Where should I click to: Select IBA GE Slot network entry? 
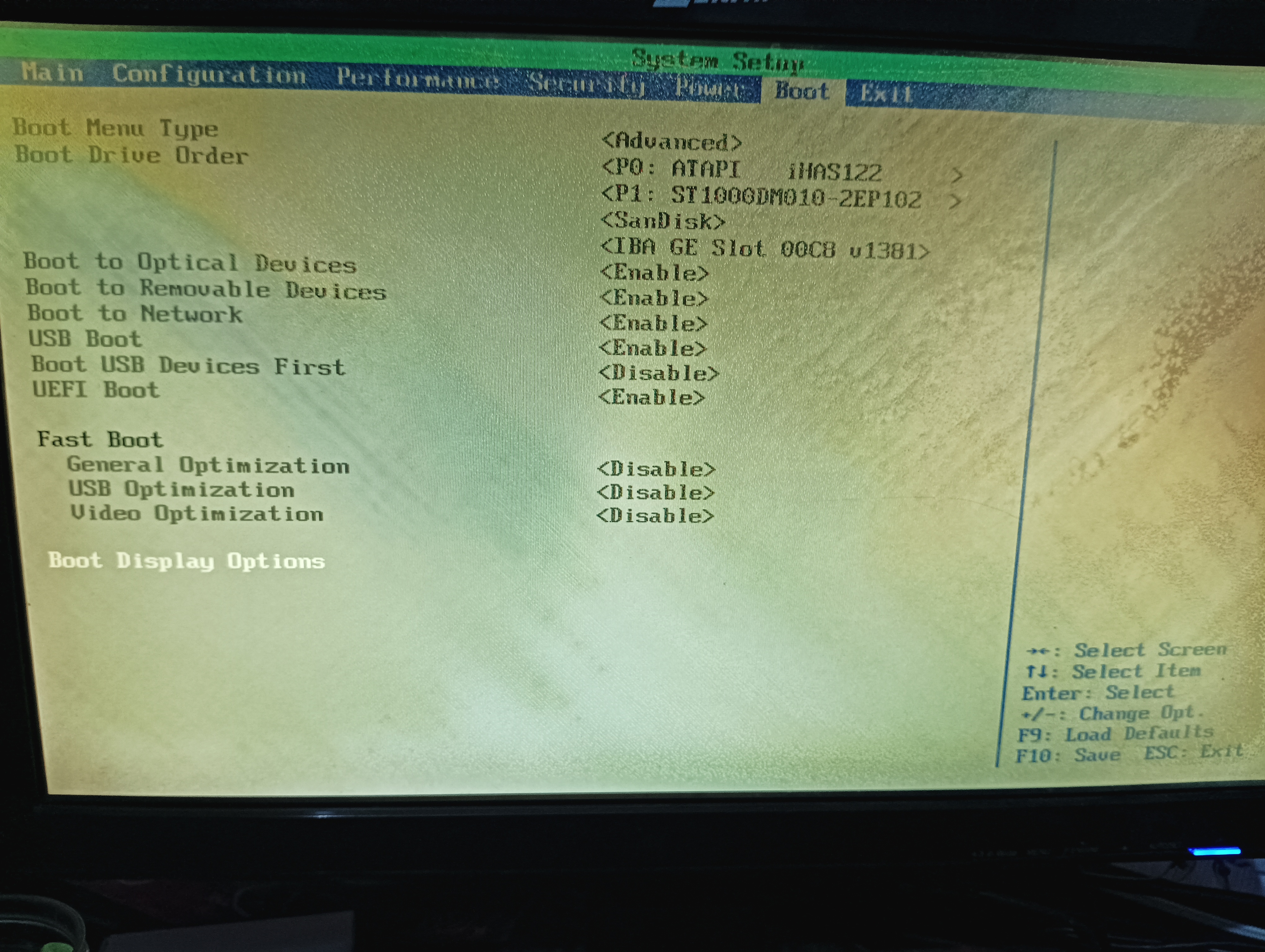pos(765,249)
